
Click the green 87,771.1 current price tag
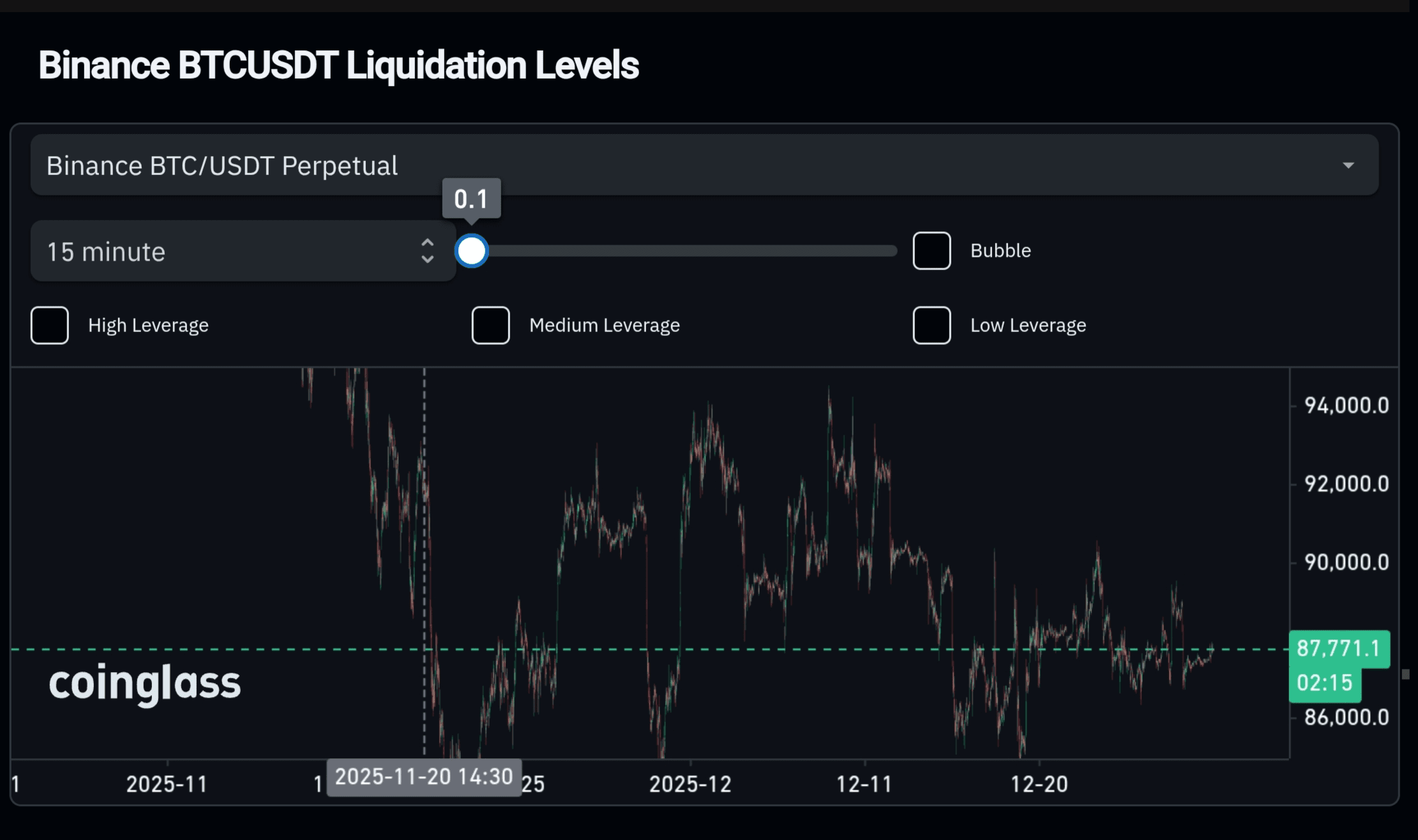tap(1338, 649)
